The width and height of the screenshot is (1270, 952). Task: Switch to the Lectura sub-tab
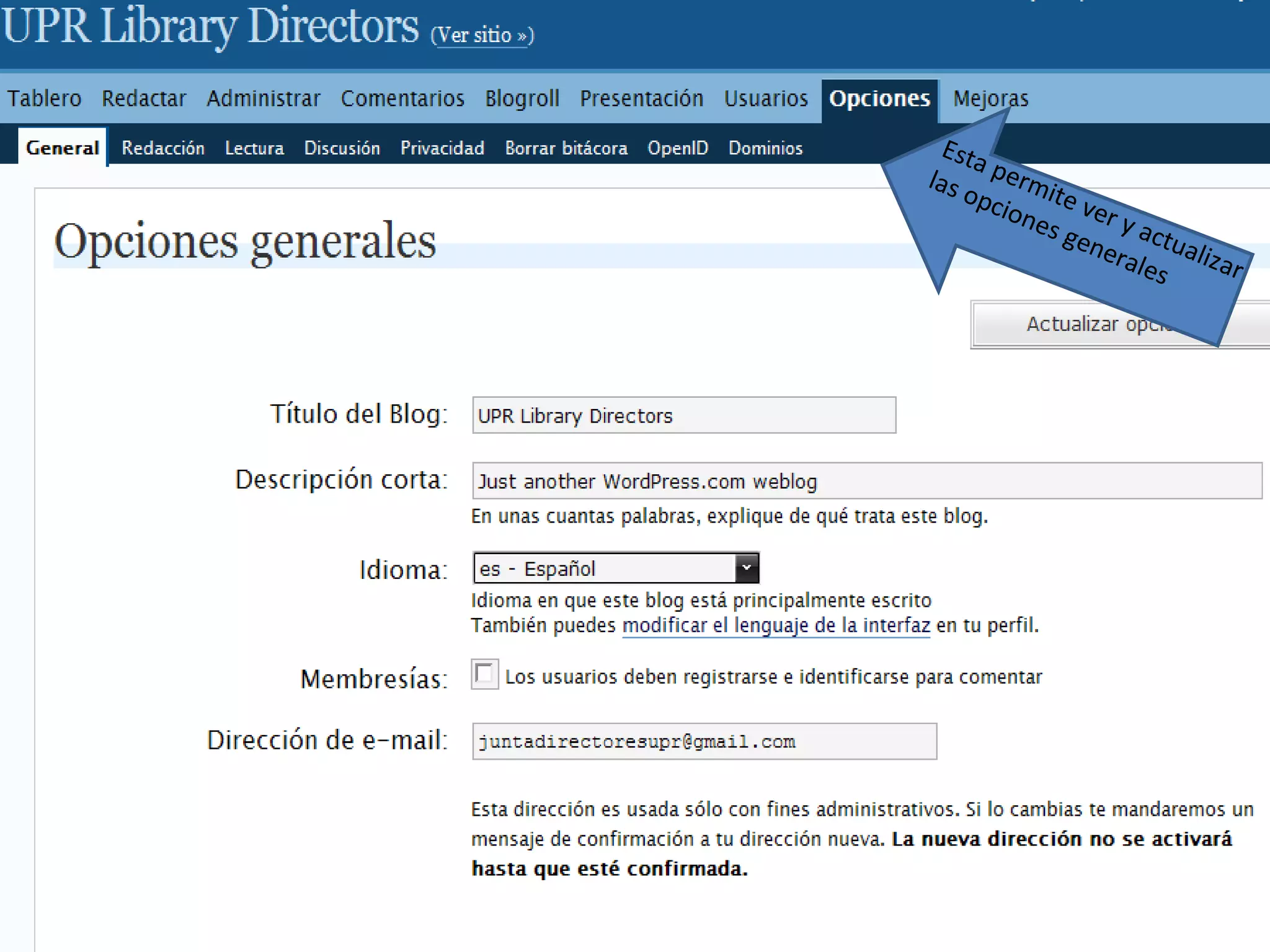click(x=254, y=148)
